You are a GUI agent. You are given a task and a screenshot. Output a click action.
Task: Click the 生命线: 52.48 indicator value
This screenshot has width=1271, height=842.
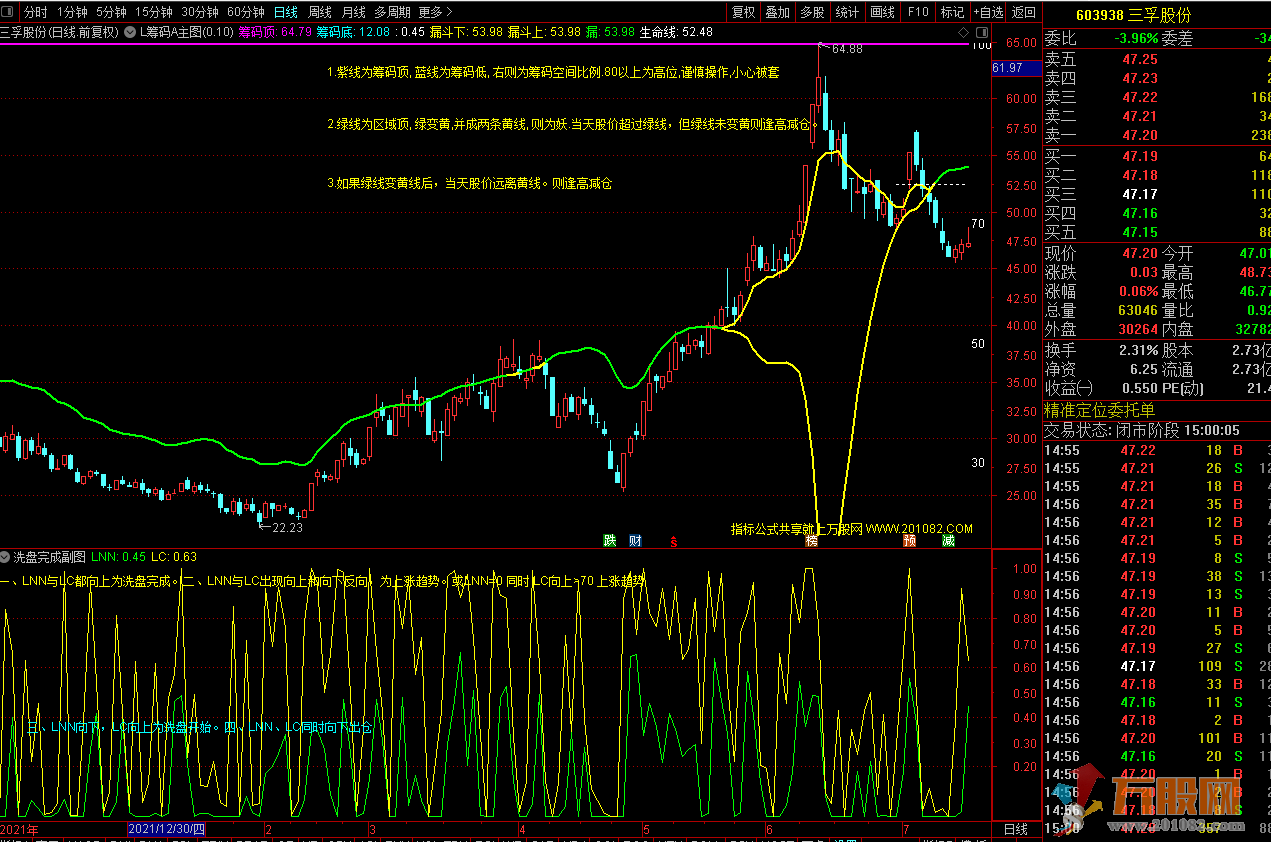676,32
